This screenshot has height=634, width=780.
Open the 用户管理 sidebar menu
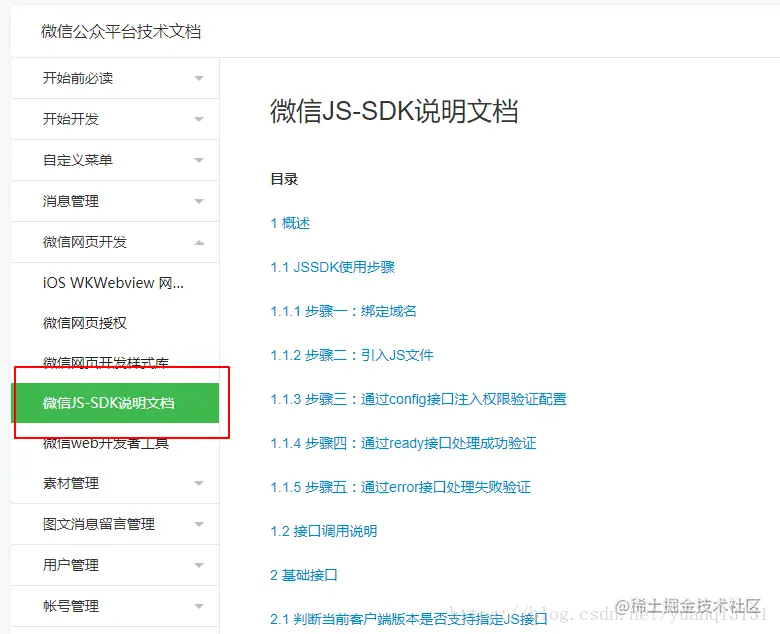point(115,565)
